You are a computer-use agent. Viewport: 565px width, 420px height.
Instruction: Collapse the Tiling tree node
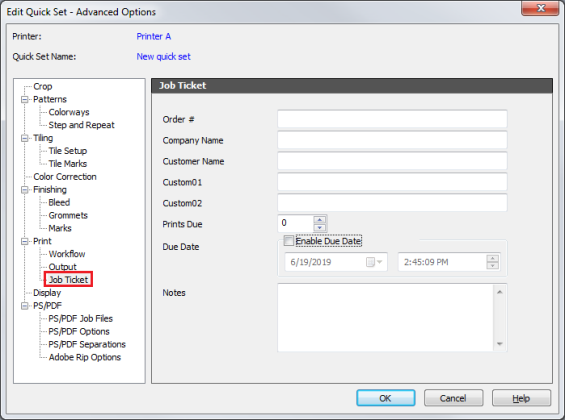[x=25, y=138]
